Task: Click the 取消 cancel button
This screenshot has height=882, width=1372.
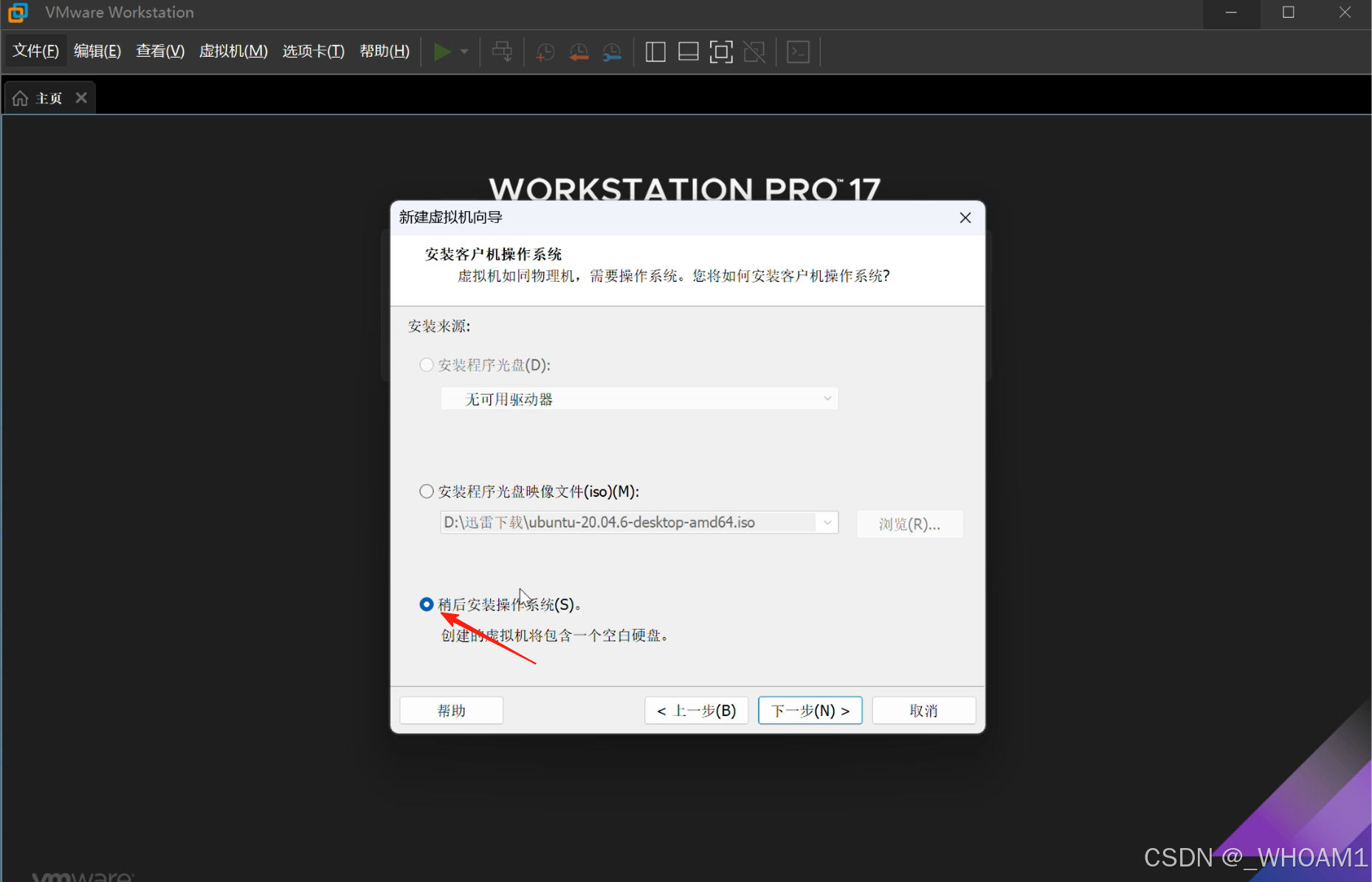Action: pos(923,710)
